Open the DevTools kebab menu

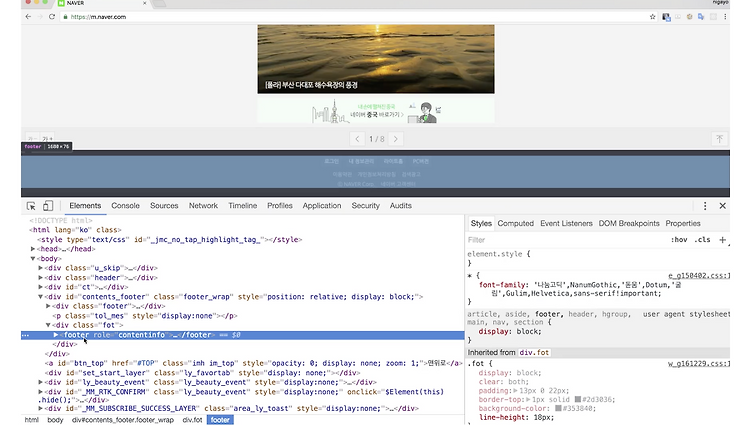click(705, 206)
